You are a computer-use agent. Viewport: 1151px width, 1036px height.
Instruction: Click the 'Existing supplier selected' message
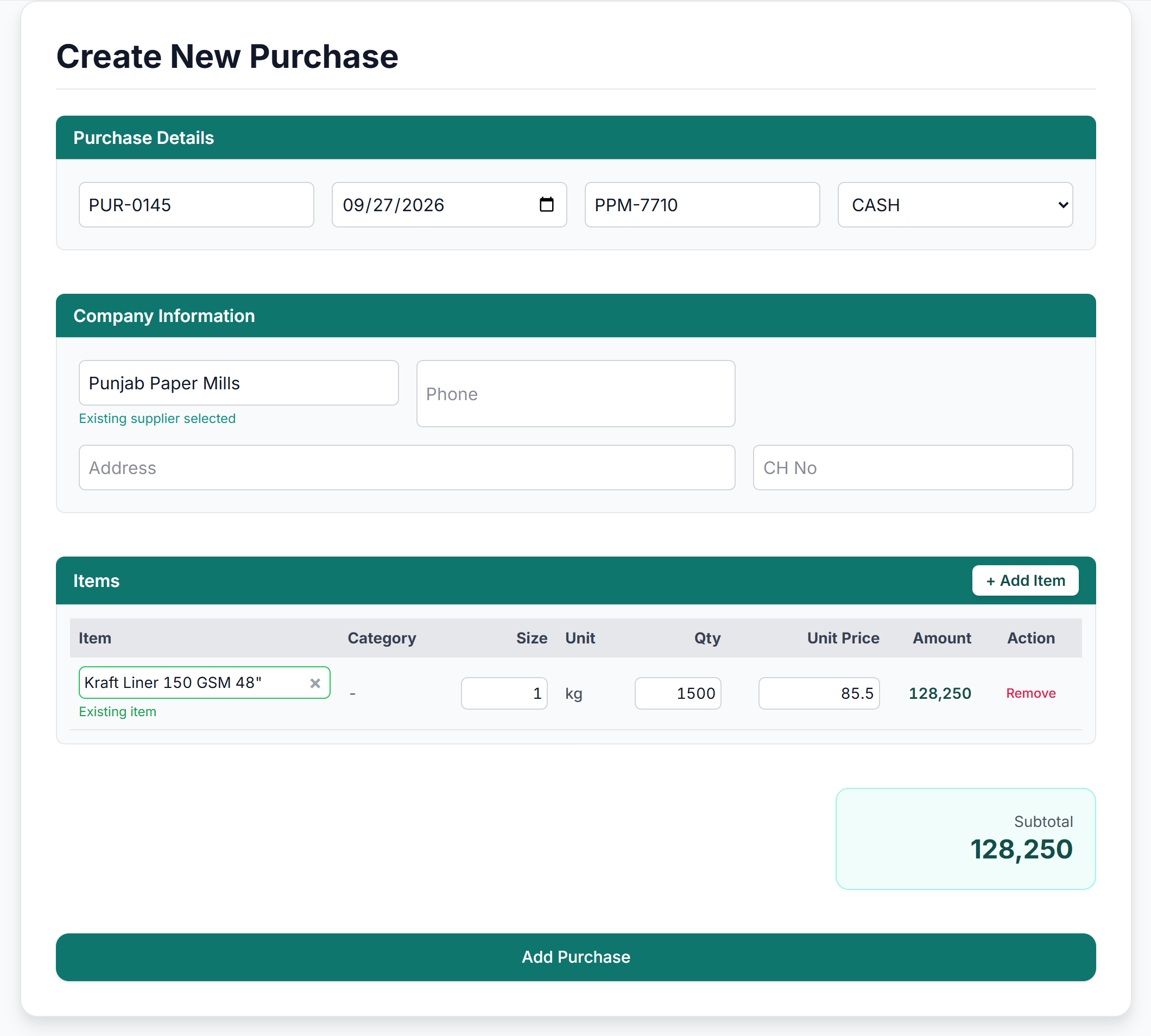pos(157,419)
